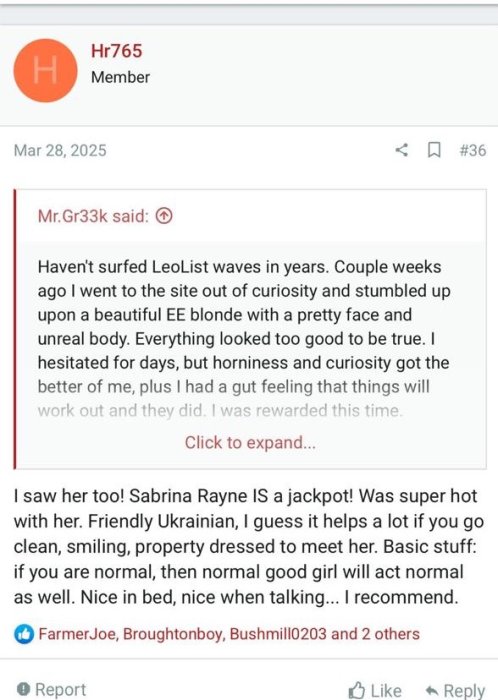
Task: Click the Report exclamation icon
Action: click(x=24, y=689)
